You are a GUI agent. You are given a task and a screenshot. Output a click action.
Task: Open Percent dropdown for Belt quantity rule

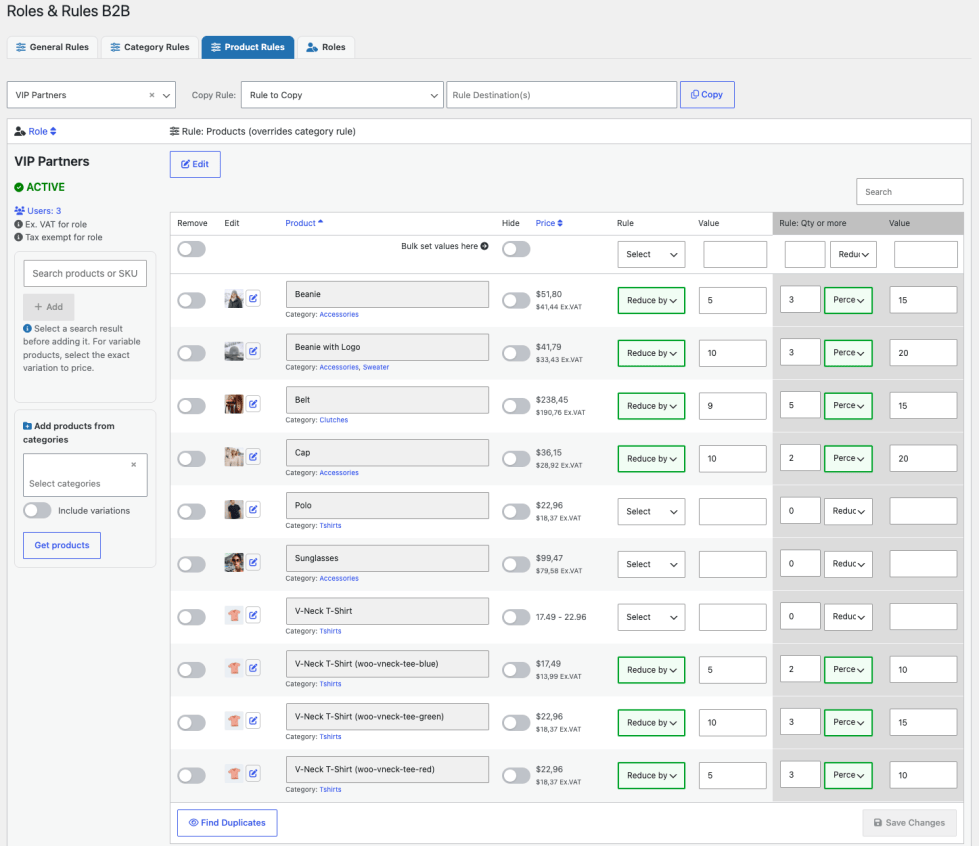(848, 405)
